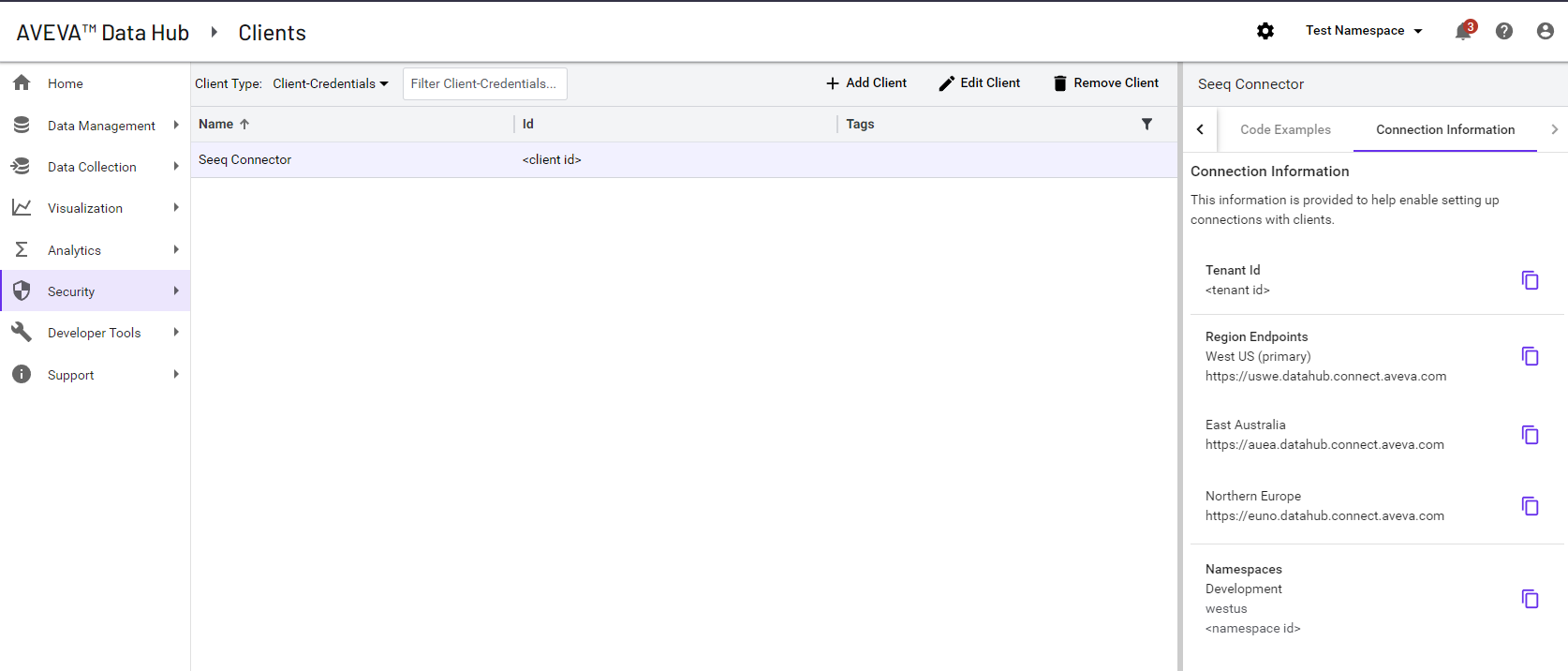
Task: Click the Filter Client-Credentials input field
Action: [x=484, y=83]
